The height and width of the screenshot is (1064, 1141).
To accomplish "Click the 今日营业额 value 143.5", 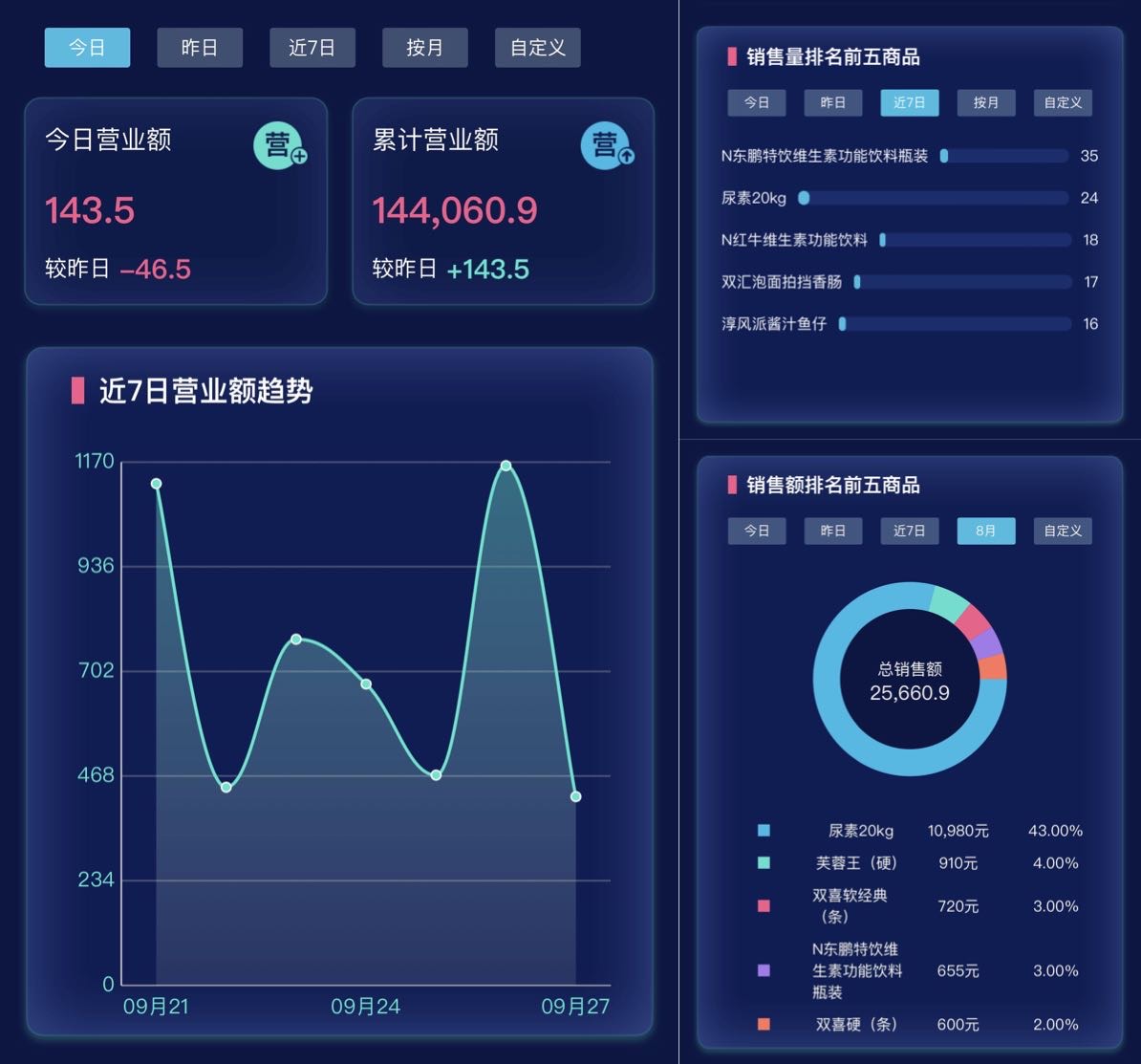I will point(90,210).
